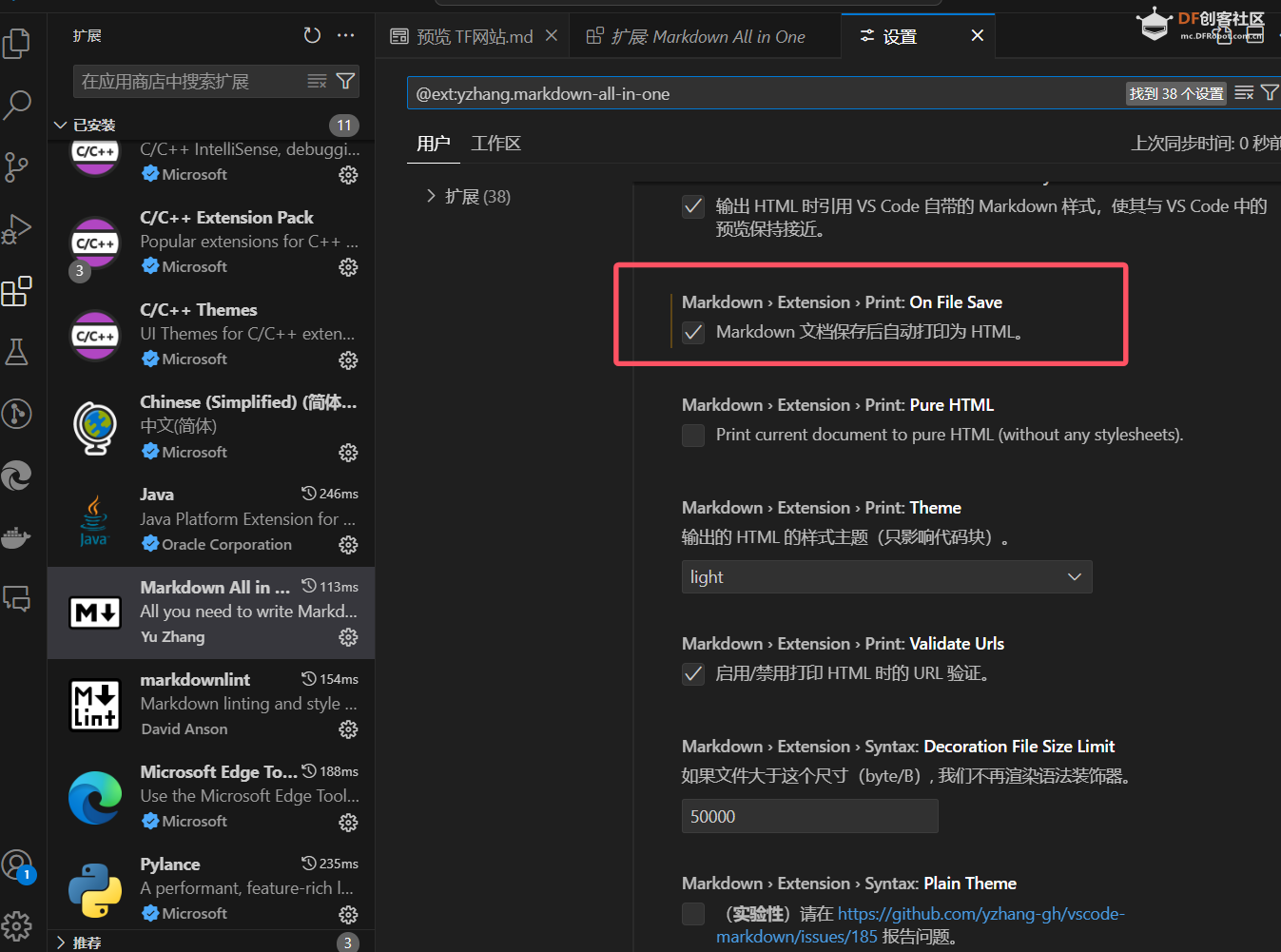The width and height of the screenshot is (1281, 952).
Task: Select the Markdown All in One extension
Action: 211,612
